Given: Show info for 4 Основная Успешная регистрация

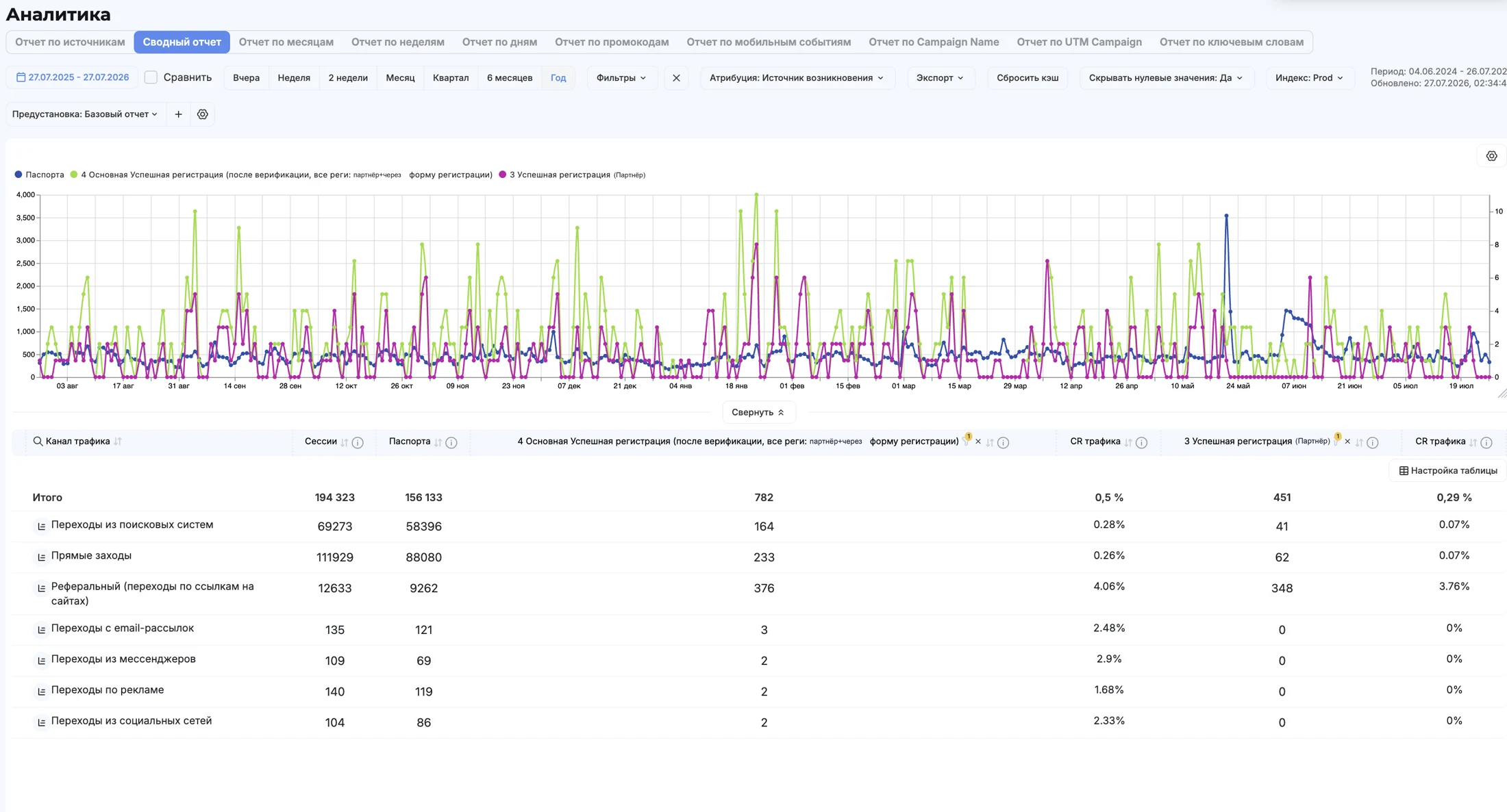Looking at the screenshot, I should click(1004, 442).
